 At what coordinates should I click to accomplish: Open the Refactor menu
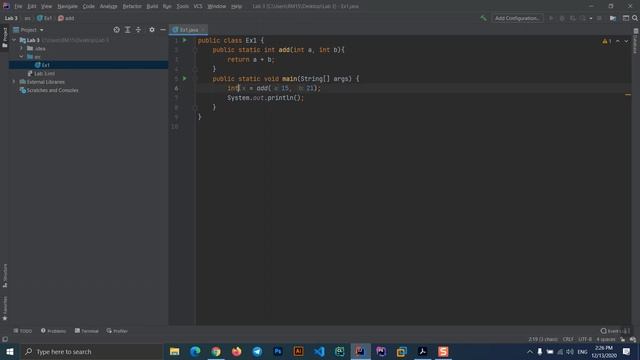(132, 7)
